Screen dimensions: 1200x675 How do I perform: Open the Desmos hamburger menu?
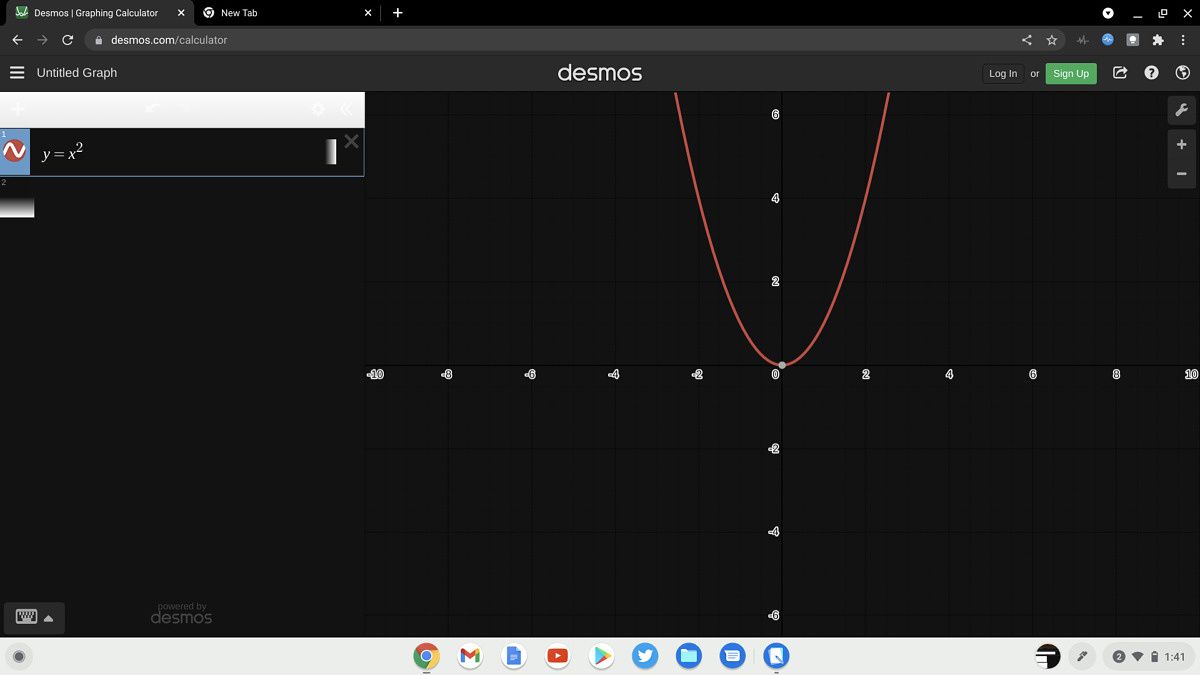(x=17, y=73)
